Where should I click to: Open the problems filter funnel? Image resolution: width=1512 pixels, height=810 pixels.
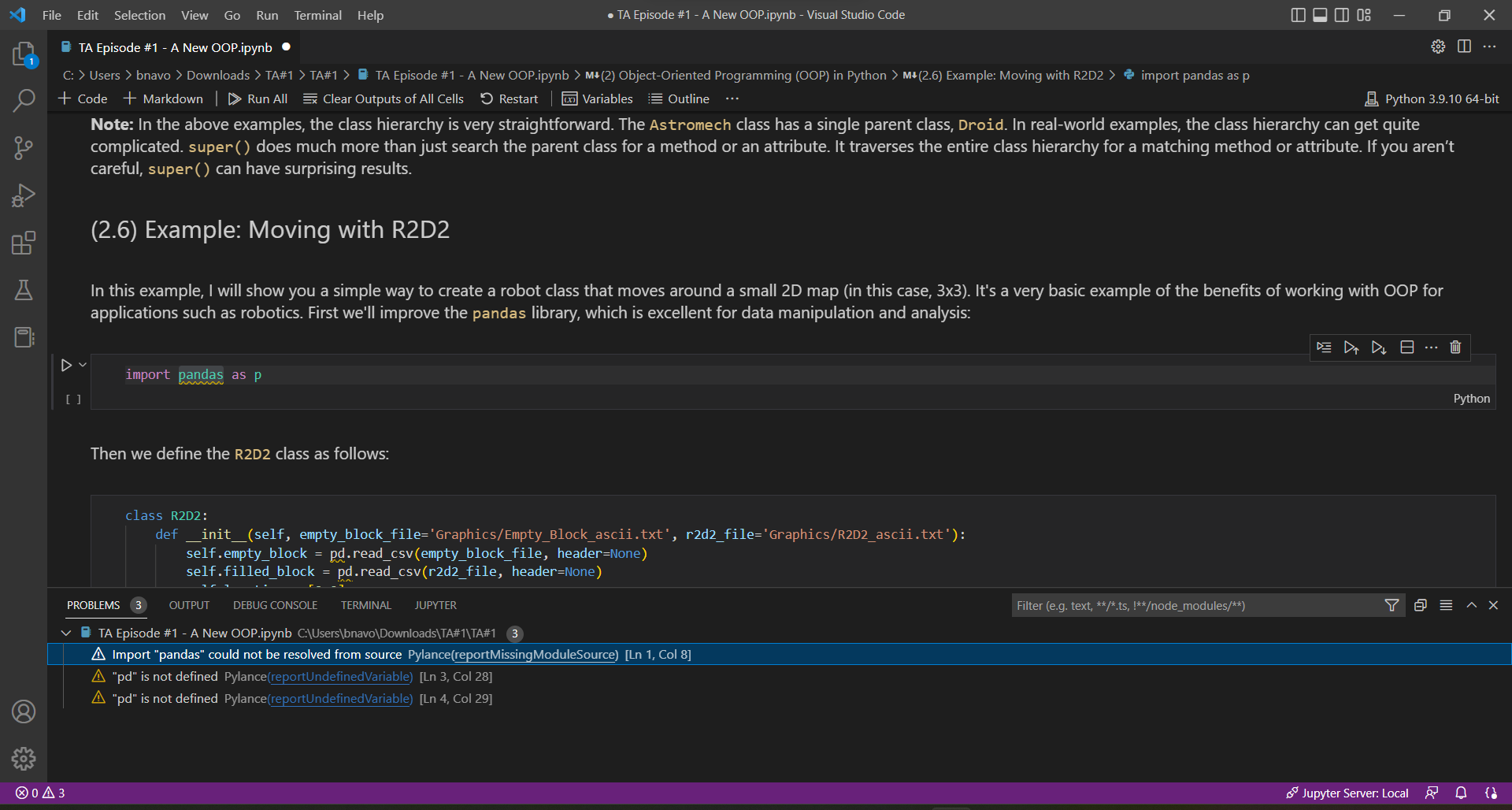tap(1392, 605)
